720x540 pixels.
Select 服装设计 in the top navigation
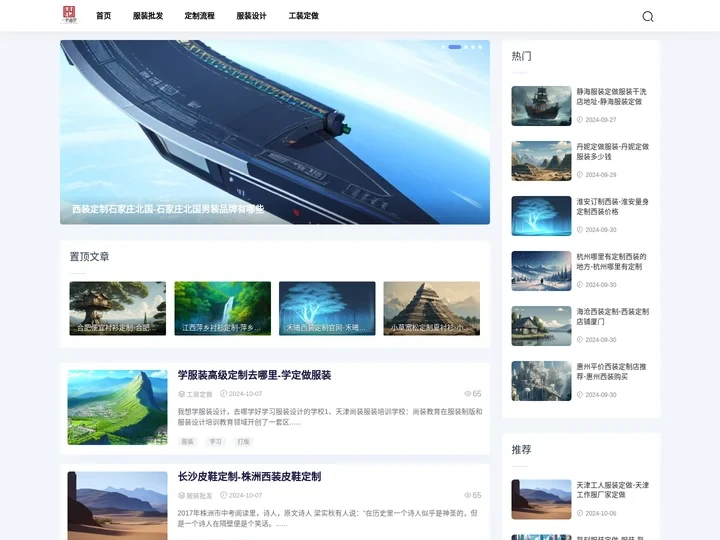252,16
